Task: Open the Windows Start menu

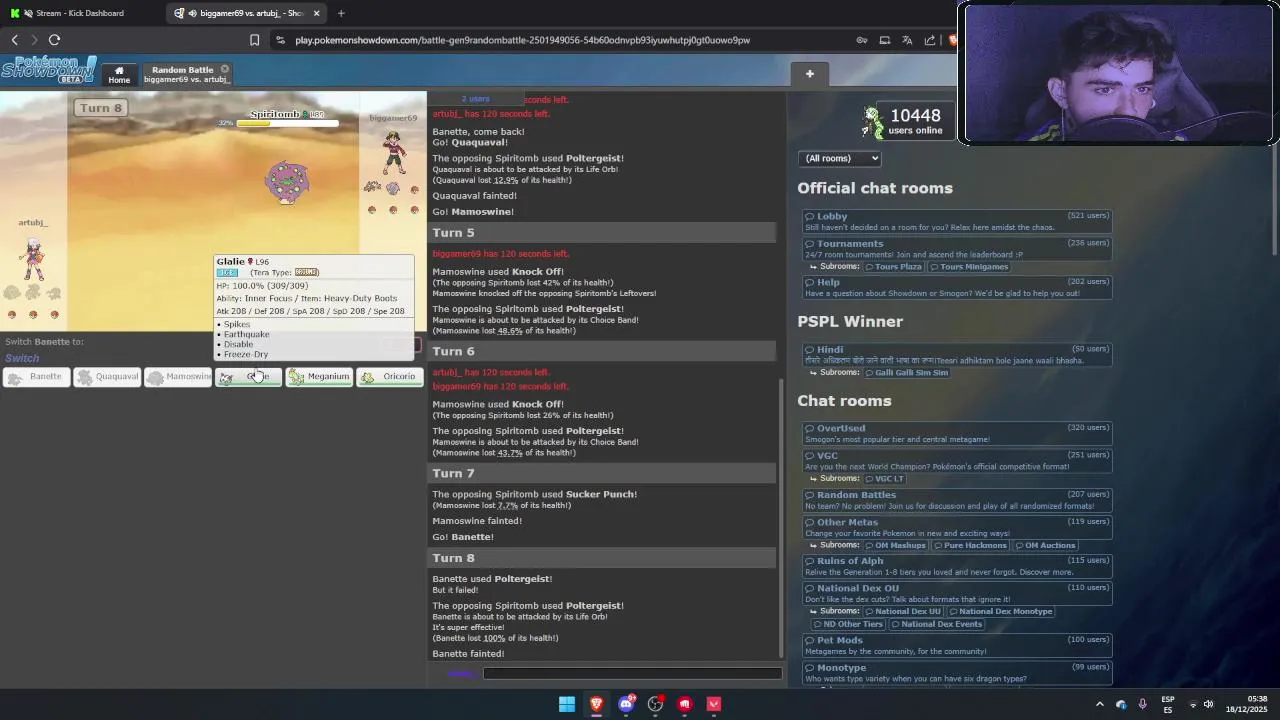Action: 567,704
